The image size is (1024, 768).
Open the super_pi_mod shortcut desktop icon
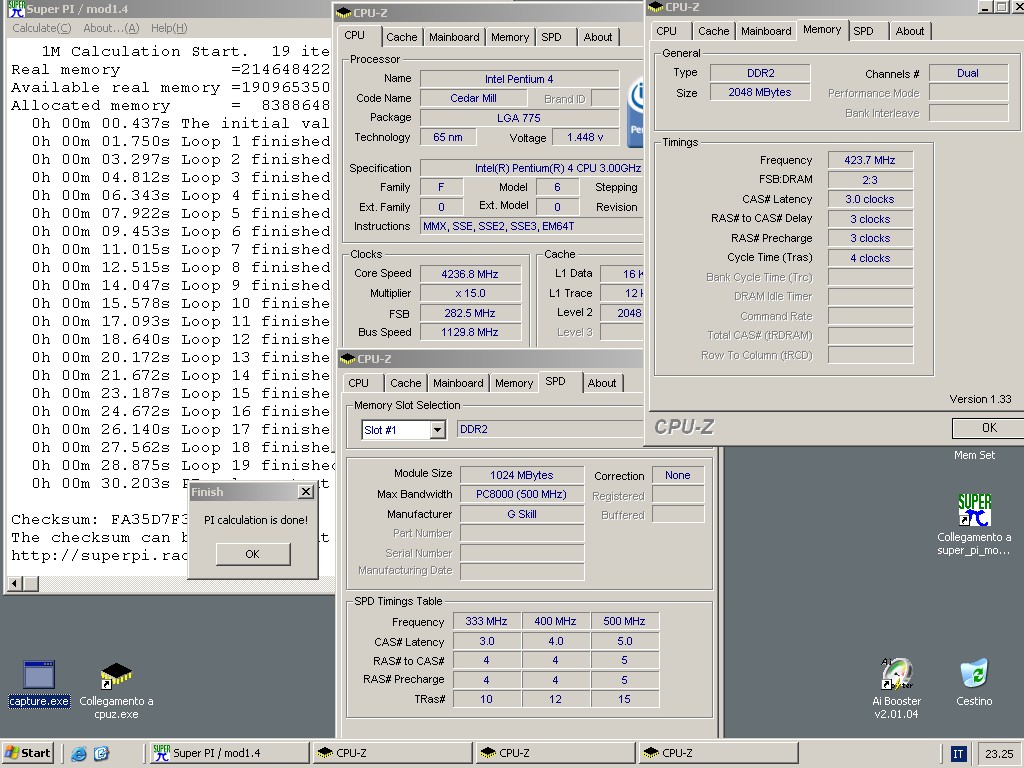tap(974, 510)
